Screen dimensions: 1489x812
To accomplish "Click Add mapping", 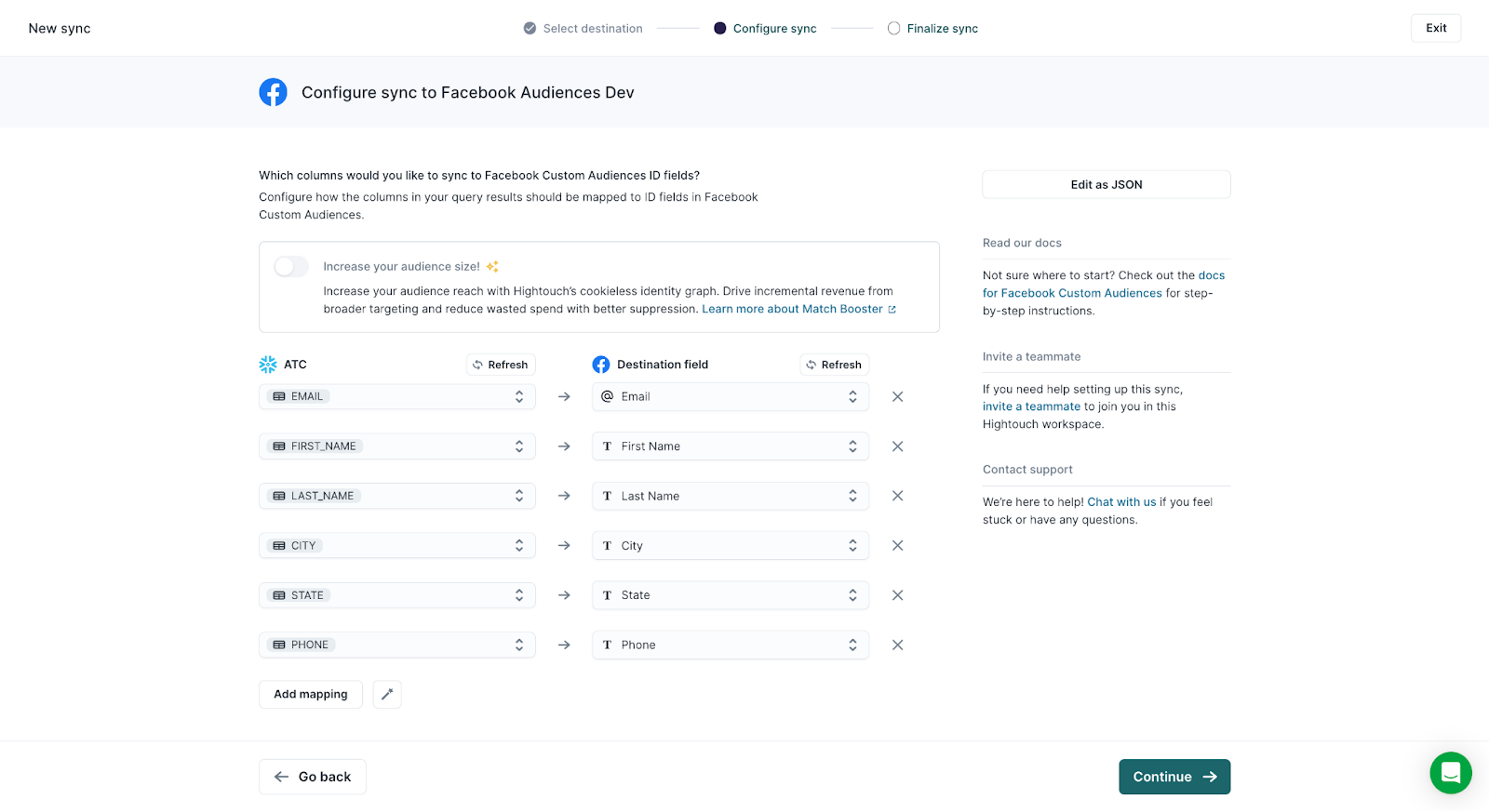I will (311, 694).
